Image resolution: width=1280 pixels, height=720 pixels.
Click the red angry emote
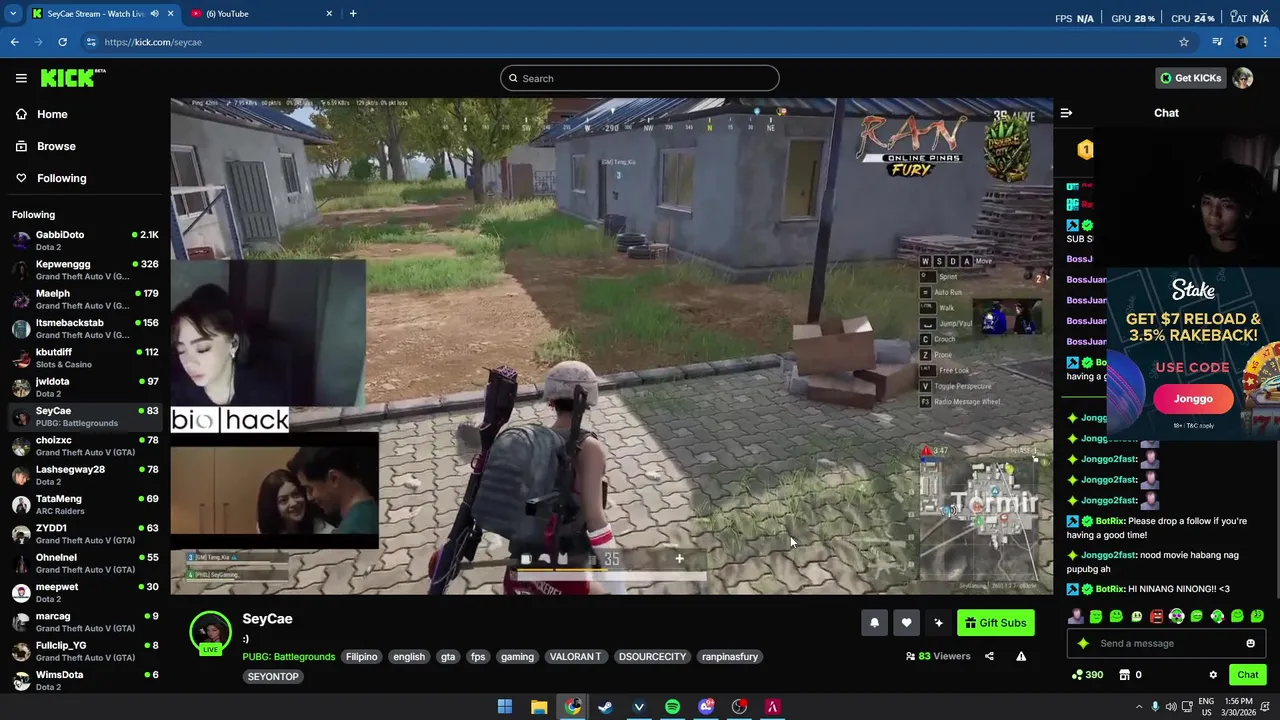tap(1157, 616)
